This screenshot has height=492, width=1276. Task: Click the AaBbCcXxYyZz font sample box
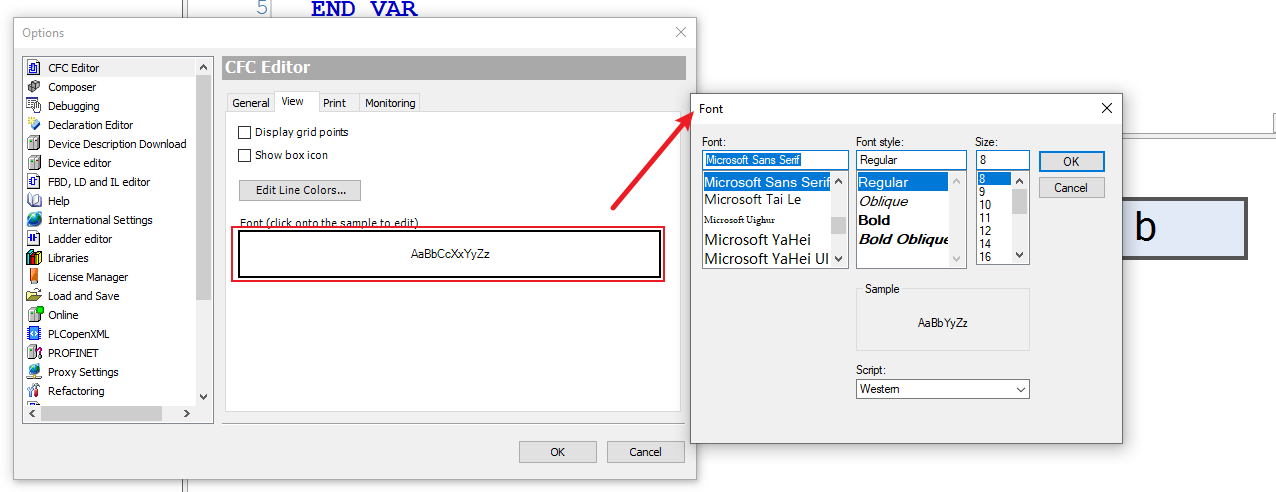pos(449,254)
